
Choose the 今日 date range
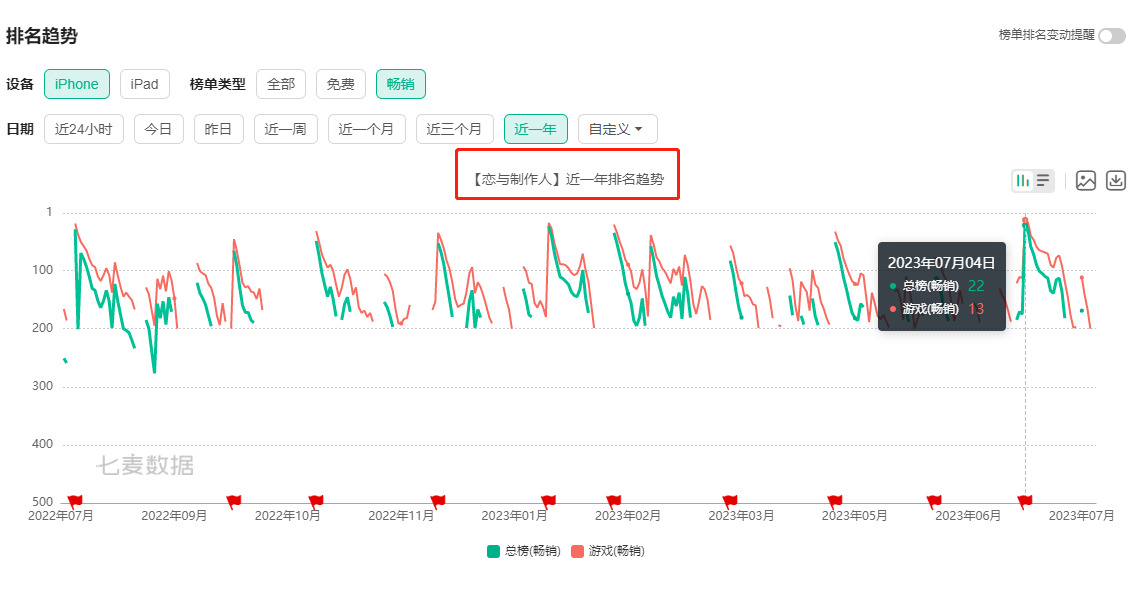(x=158, y=129)
